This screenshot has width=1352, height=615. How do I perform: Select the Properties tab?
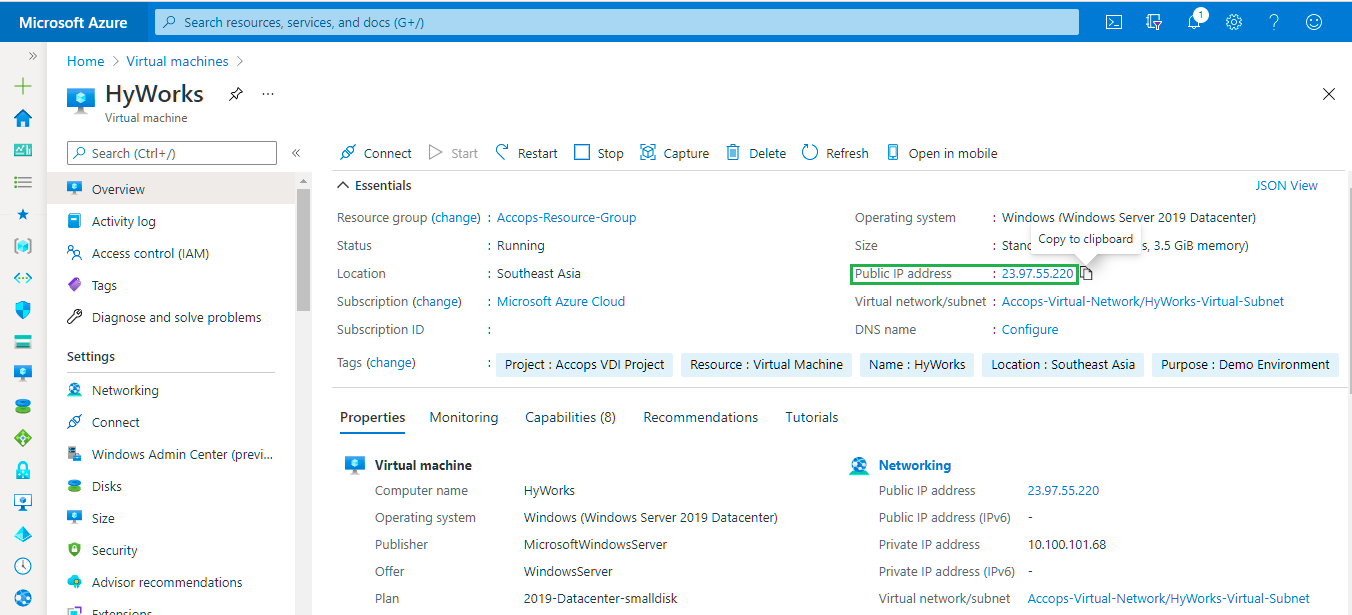coord(373,417)
